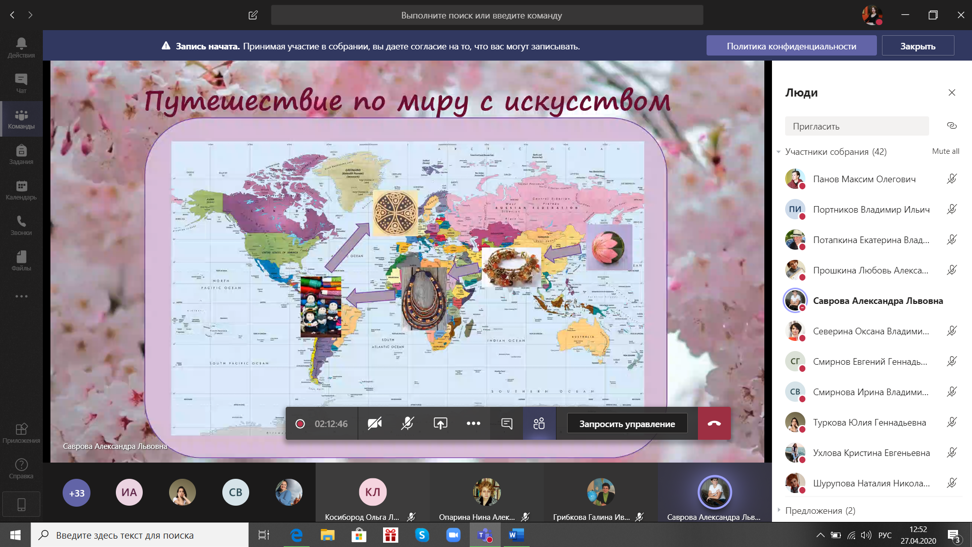Screen dimensions: 972x547
Task: Click the new chat compose icon
Action: tap(253, 15)
